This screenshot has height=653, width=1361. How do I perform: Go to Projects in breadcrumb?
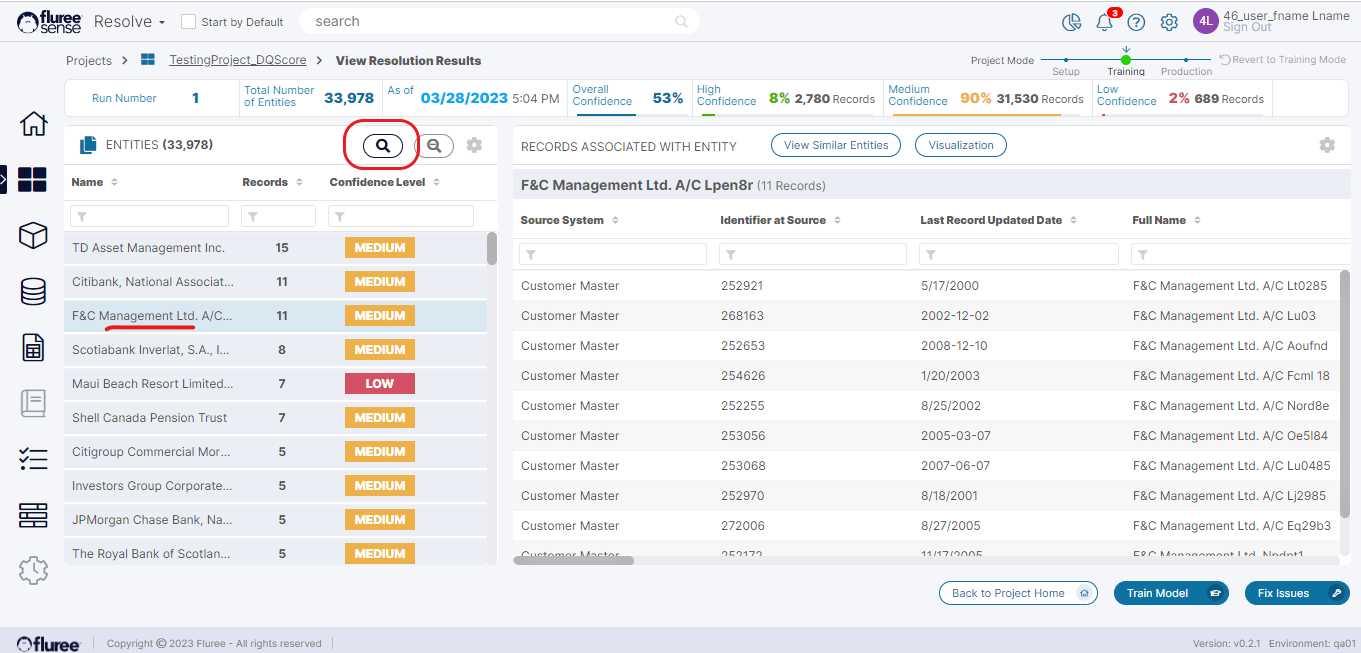point(89,61)
